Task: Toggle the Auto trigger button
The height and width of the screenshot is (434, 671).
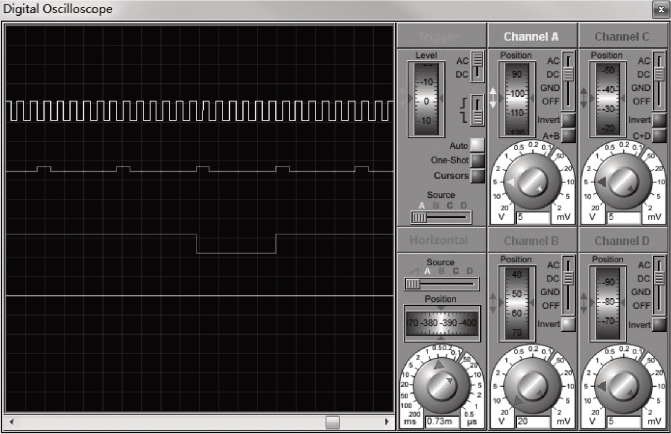Action: (x=477, y=145)
